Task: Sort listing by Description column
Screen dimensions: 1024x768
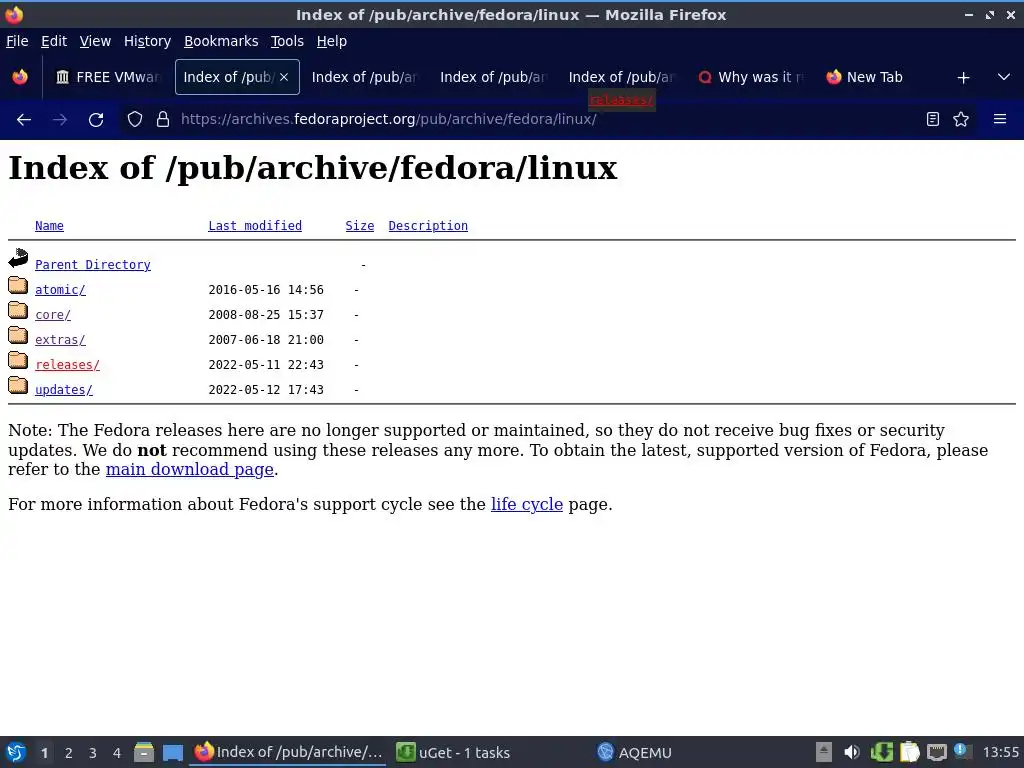Action: pos(428,226)
